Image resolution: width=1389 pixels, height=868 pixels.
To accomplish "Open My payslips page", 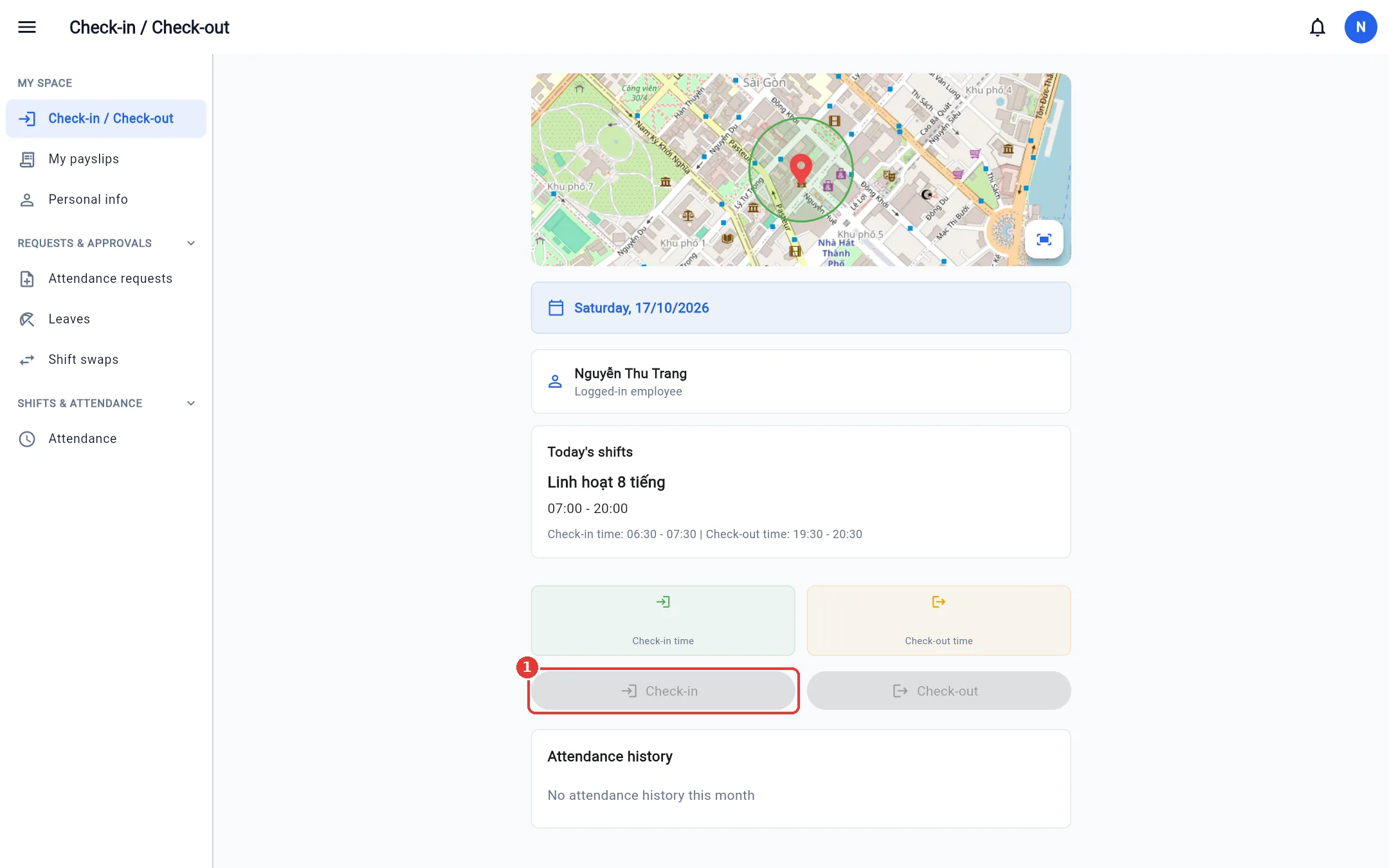I will click(x=106, y=159).
